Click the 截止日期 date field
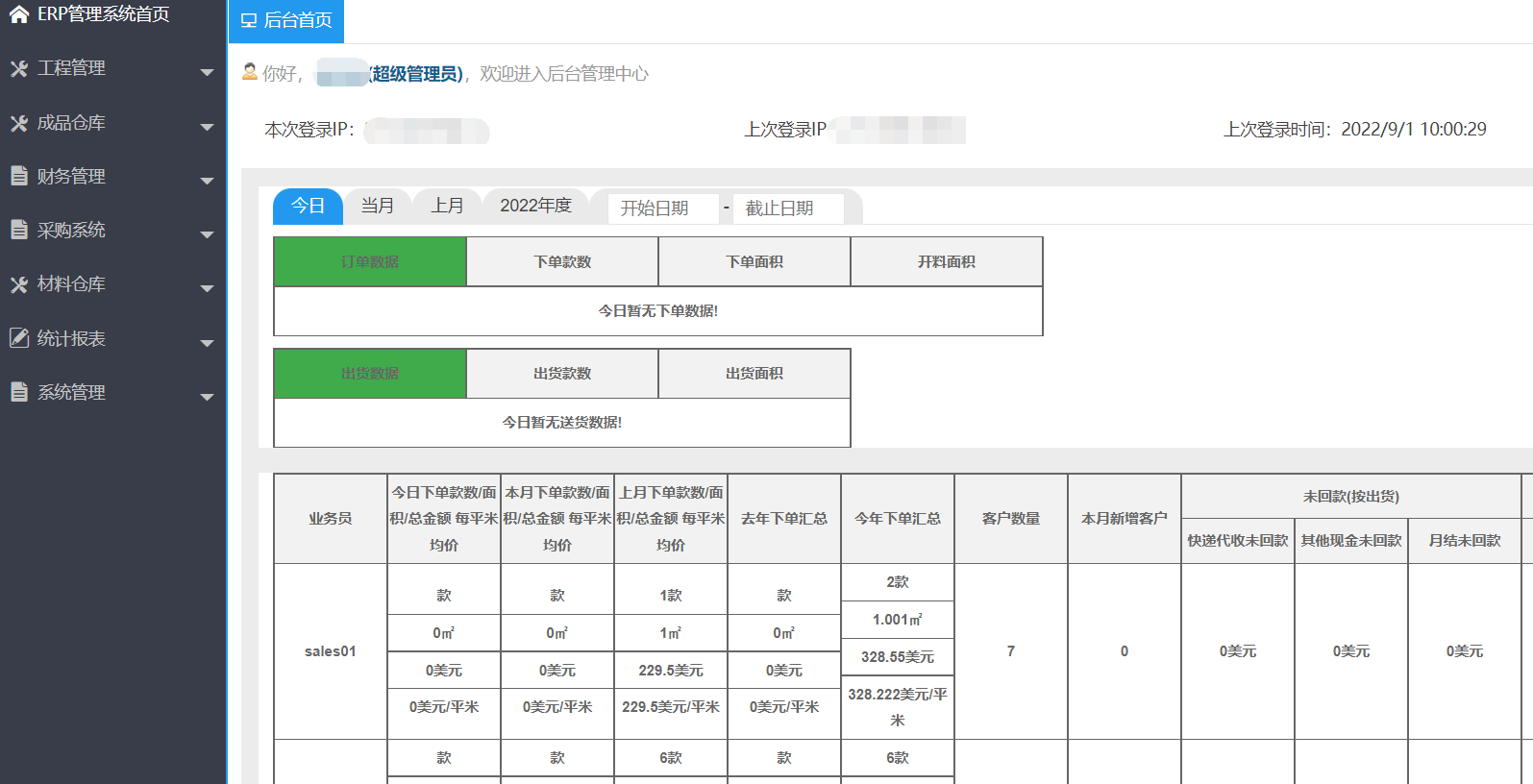 coord(787,208)
